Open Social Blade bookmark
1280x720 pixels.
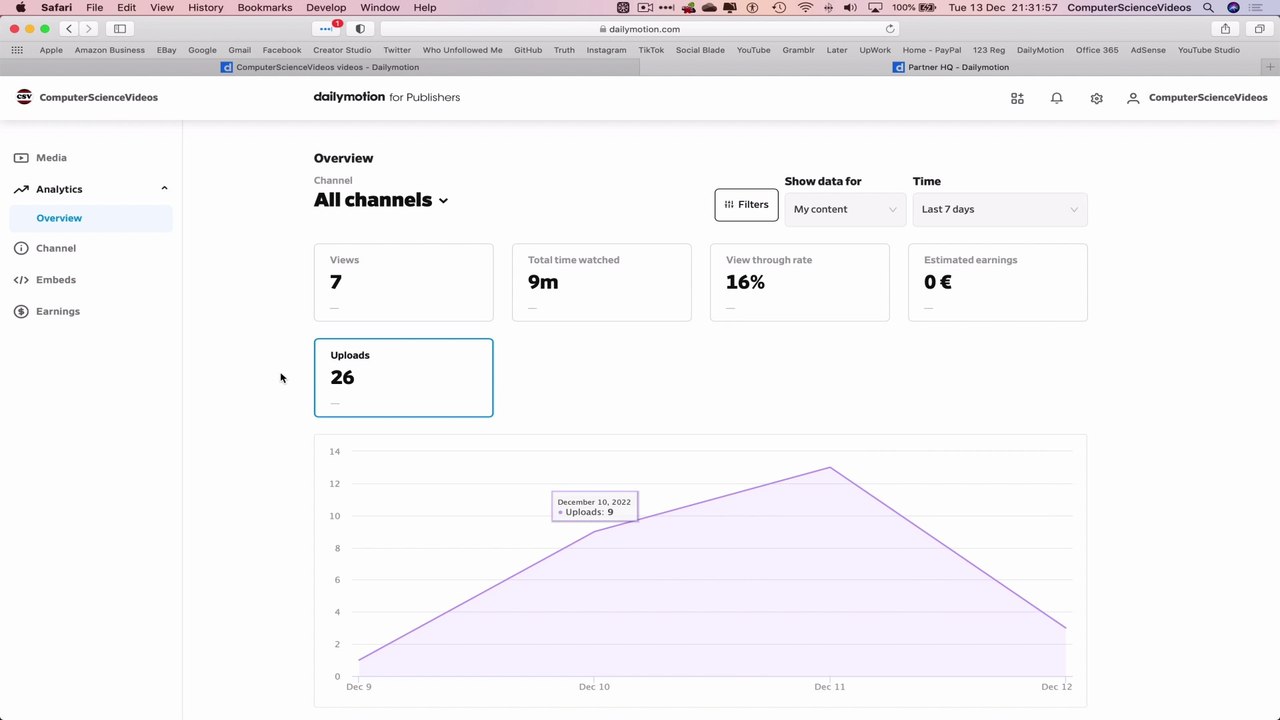[700, 50]
